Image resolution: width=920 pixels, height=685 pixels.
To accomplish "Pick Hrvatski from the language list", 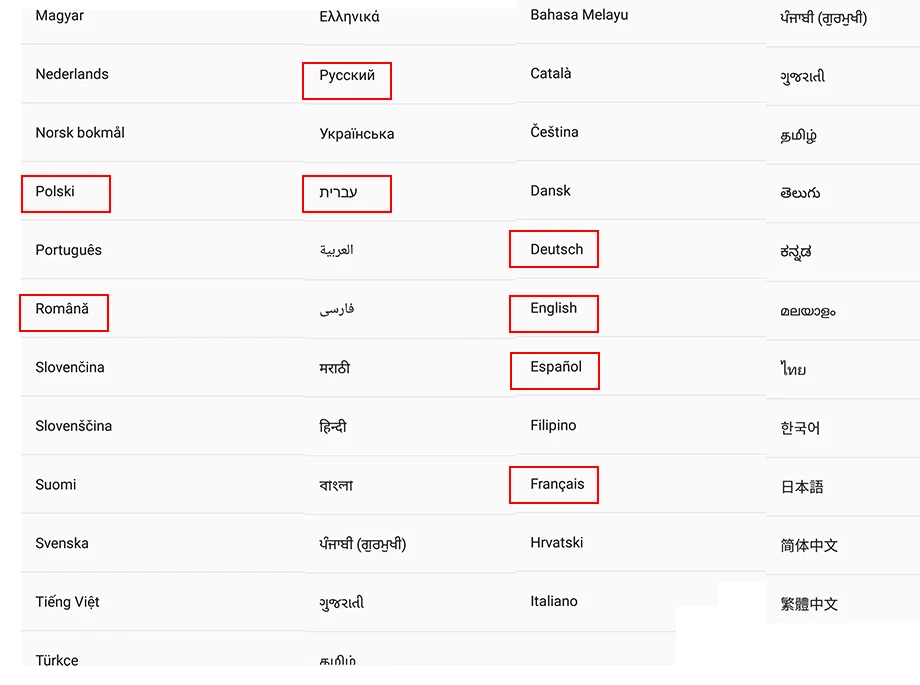I will click(x=557, y=543).
